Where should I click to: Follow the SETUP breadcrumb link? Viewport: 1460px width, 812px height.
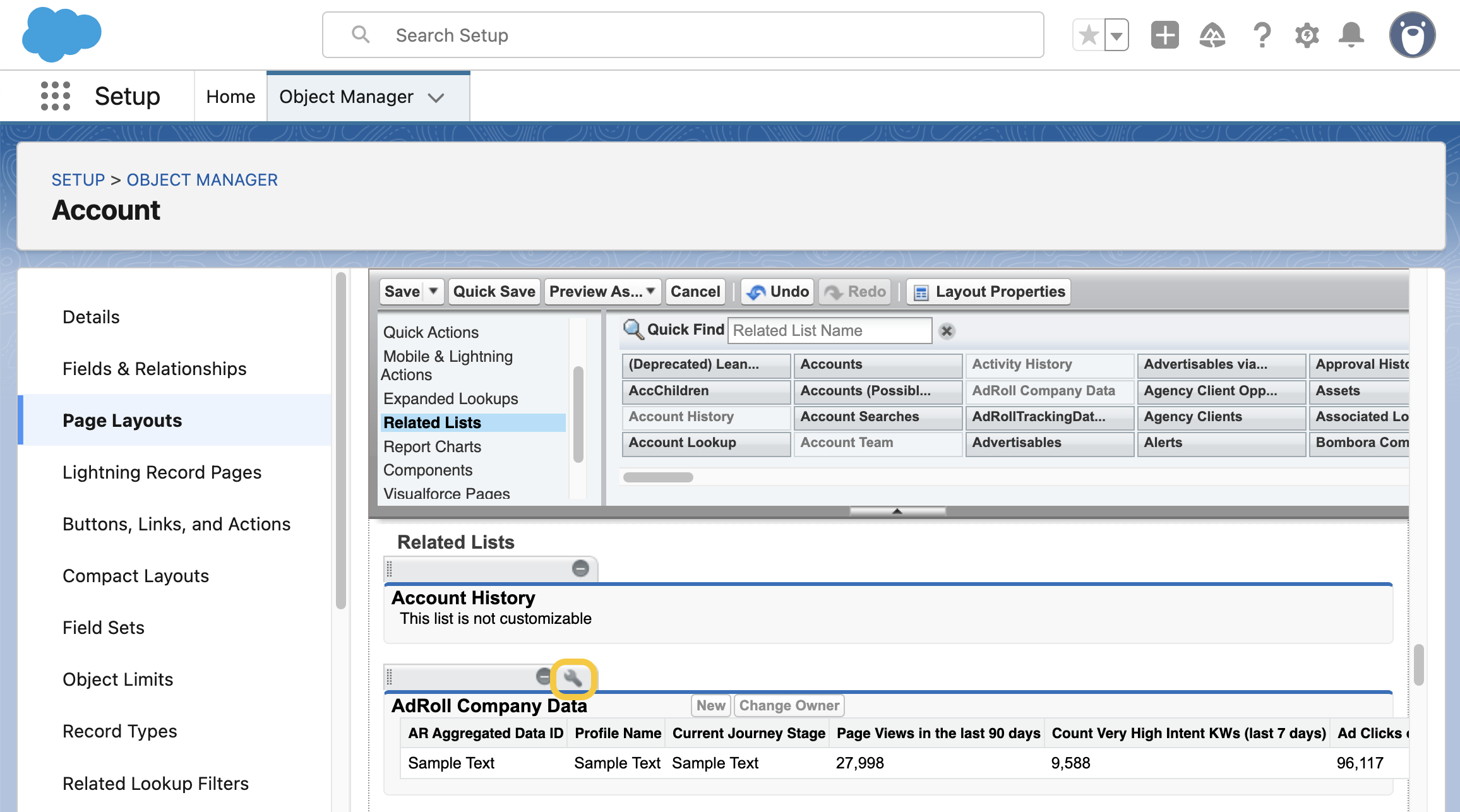pyautogui.click(x=78, y=180)
